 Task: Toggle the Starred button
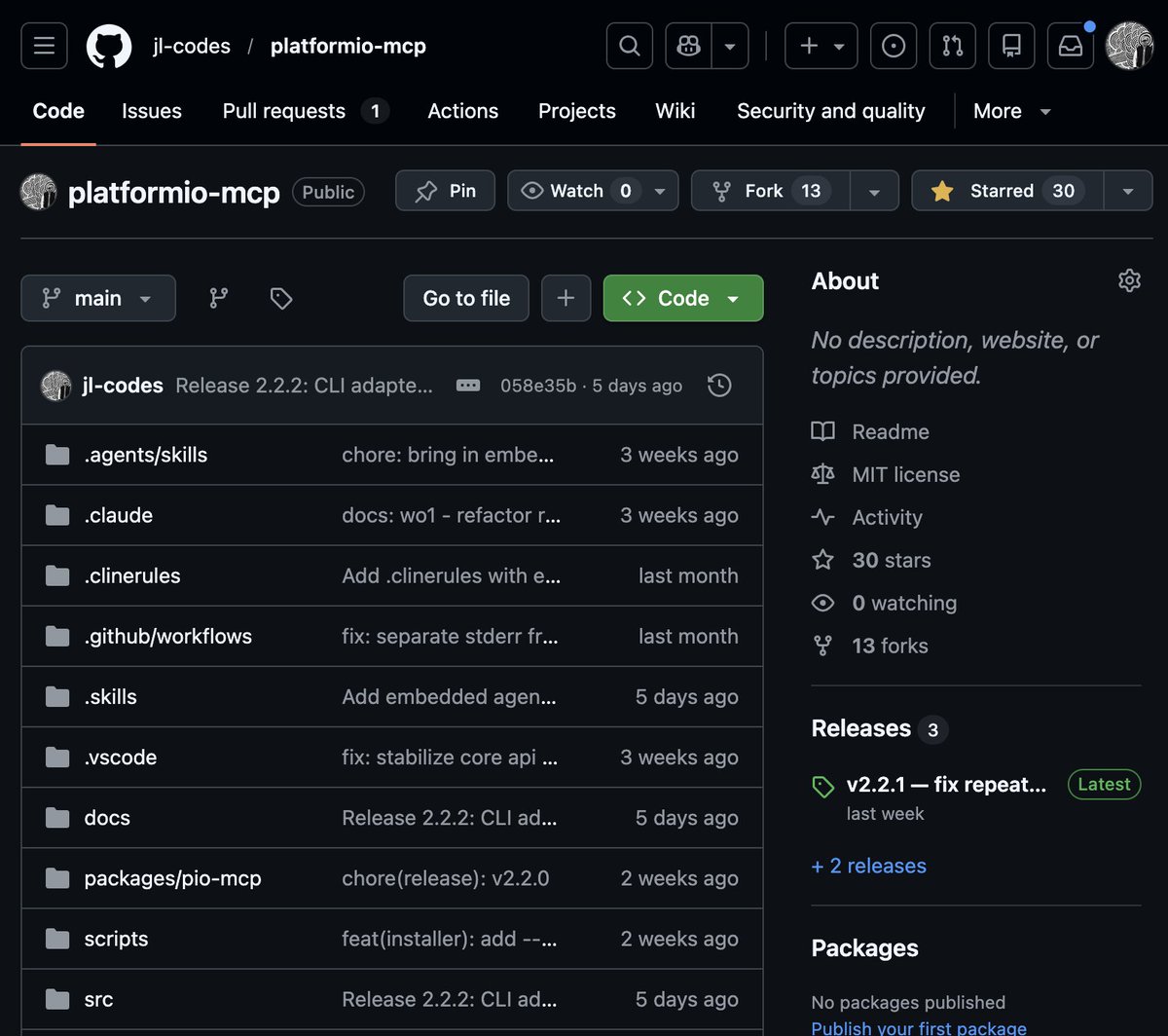(1007, 191)
